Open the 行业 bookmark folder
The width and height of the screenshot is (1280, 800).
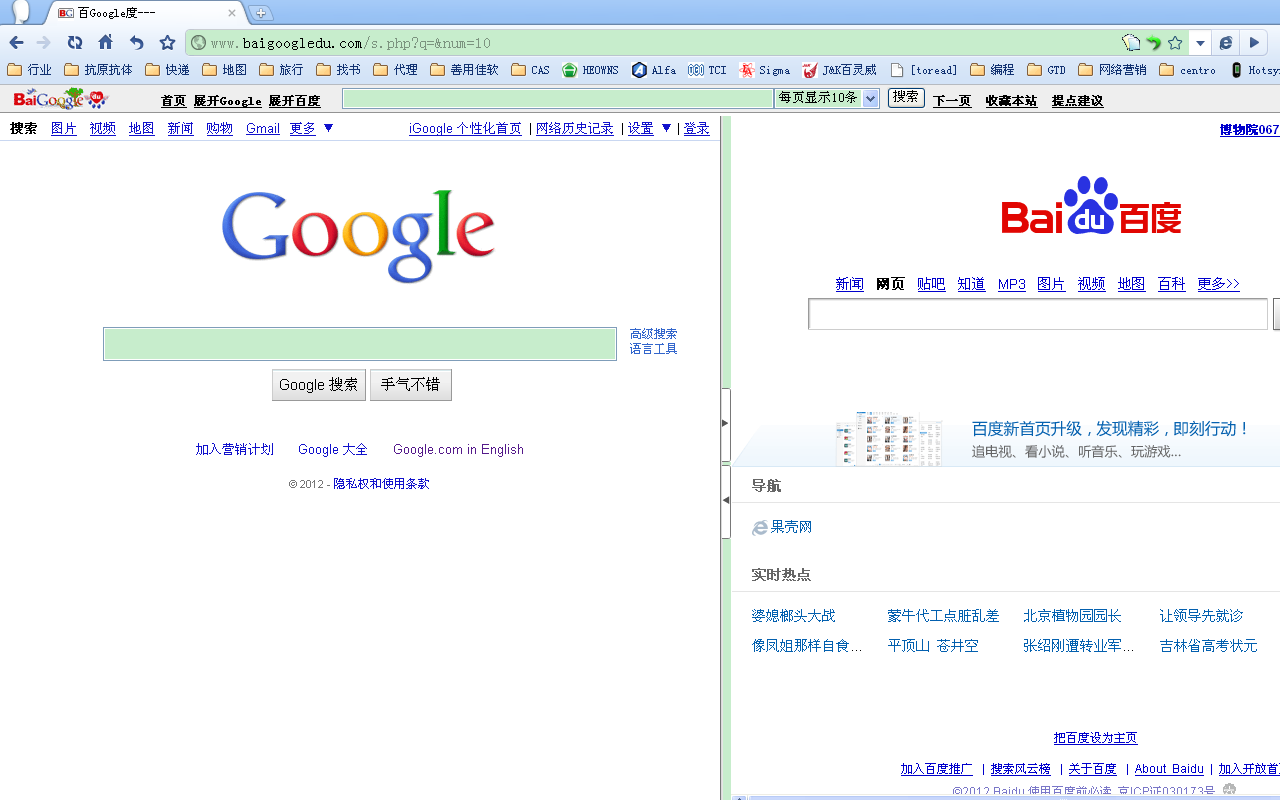(30, 70)
